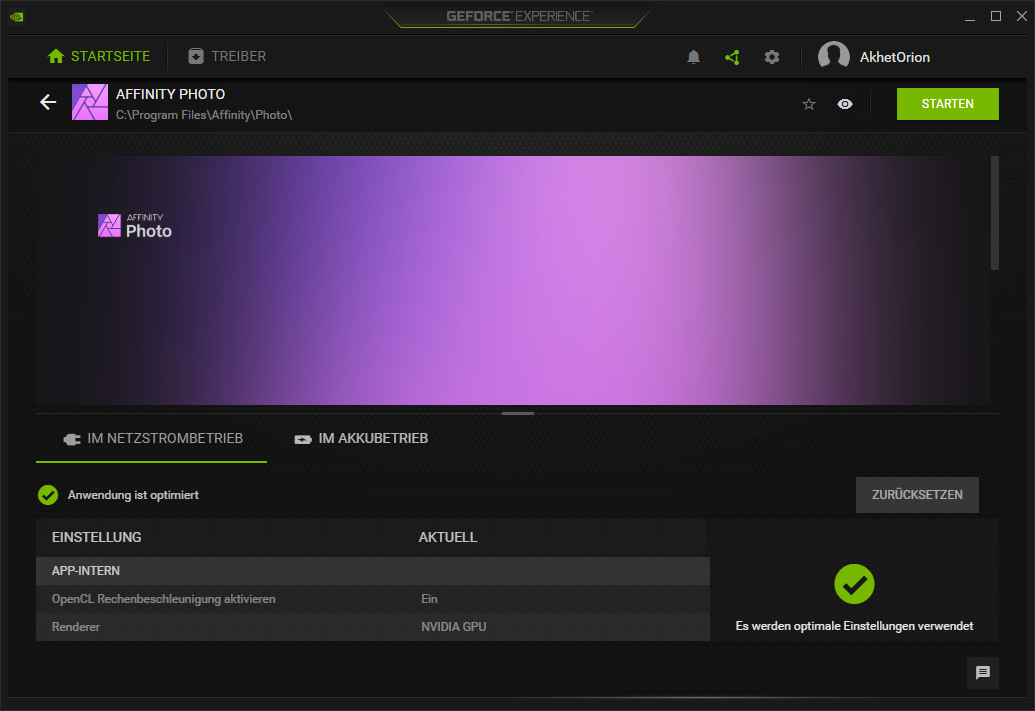The width and height of the screenshot is (1035, 711).
Task: Open the notifications bell
Action: (693, 57)
